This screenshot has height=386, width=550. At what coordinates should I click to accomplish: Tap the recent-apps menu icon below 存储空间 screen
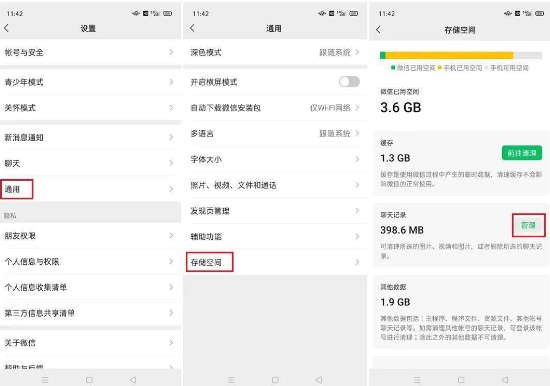(x=417, y=380)
